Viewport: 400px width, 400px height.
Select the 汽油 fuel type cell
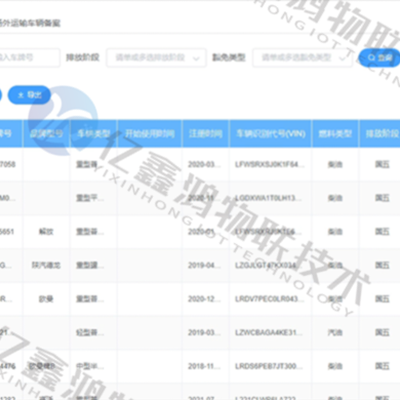pos(335,332)
